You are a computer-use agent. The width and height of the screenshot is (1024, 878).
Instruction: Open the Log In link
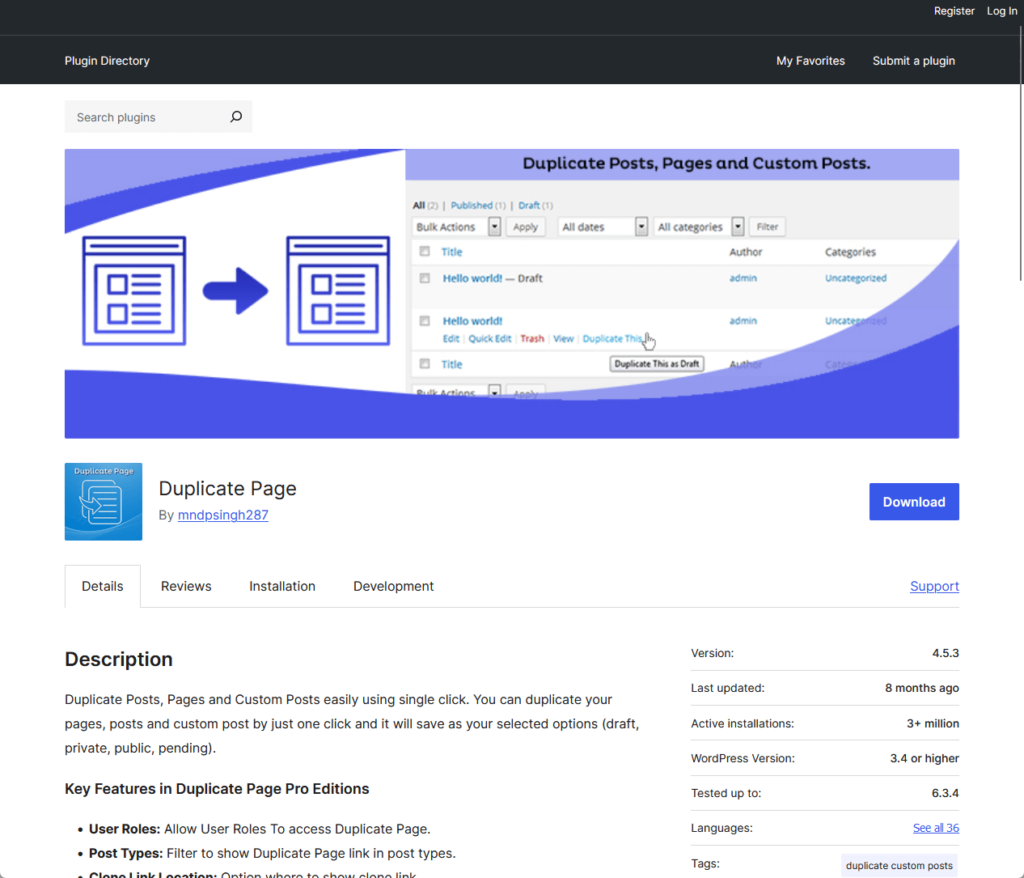(x=1002, y=11)
